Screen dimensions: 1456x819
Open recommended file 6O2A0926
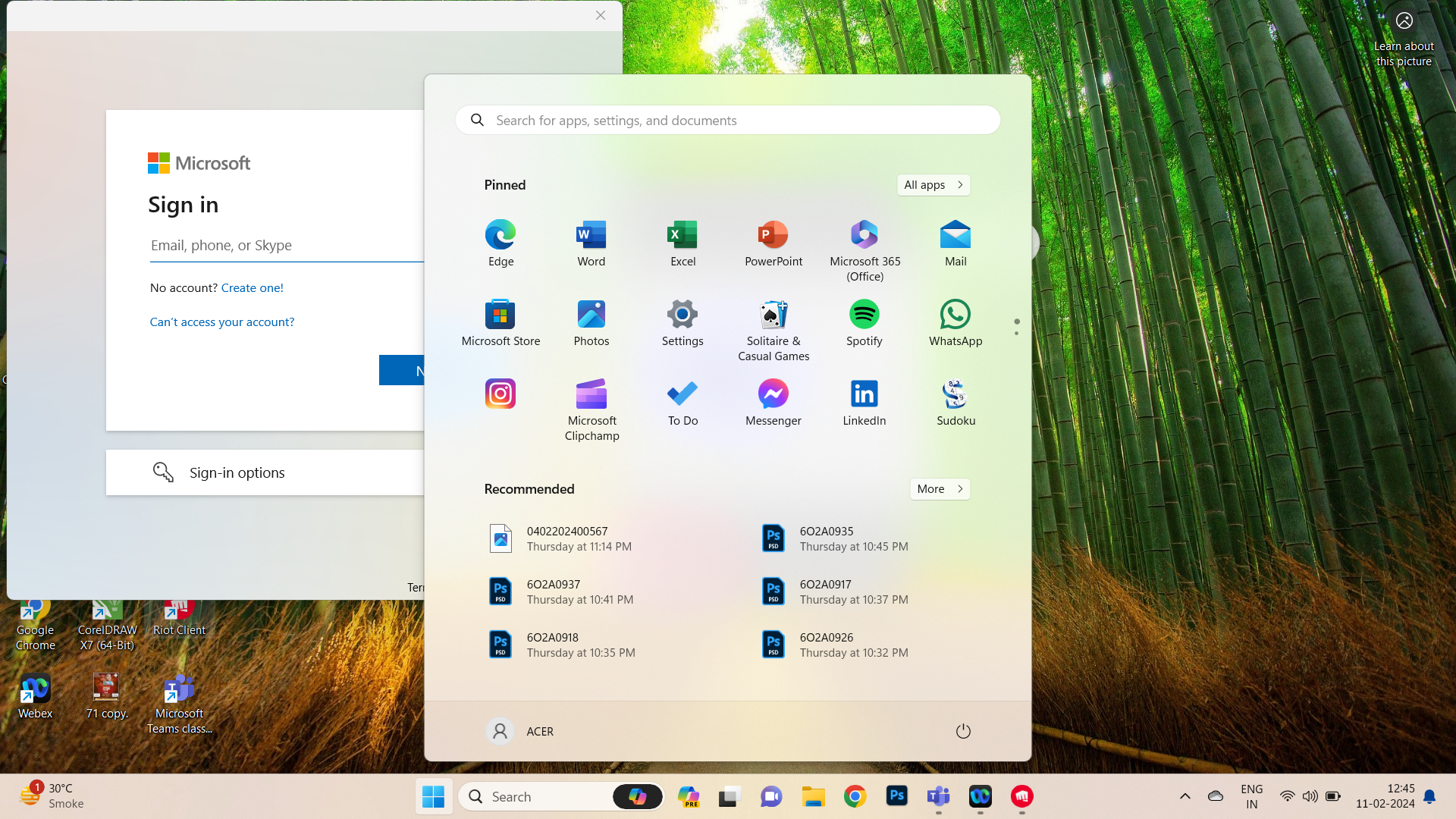click(x=880, y=645)
